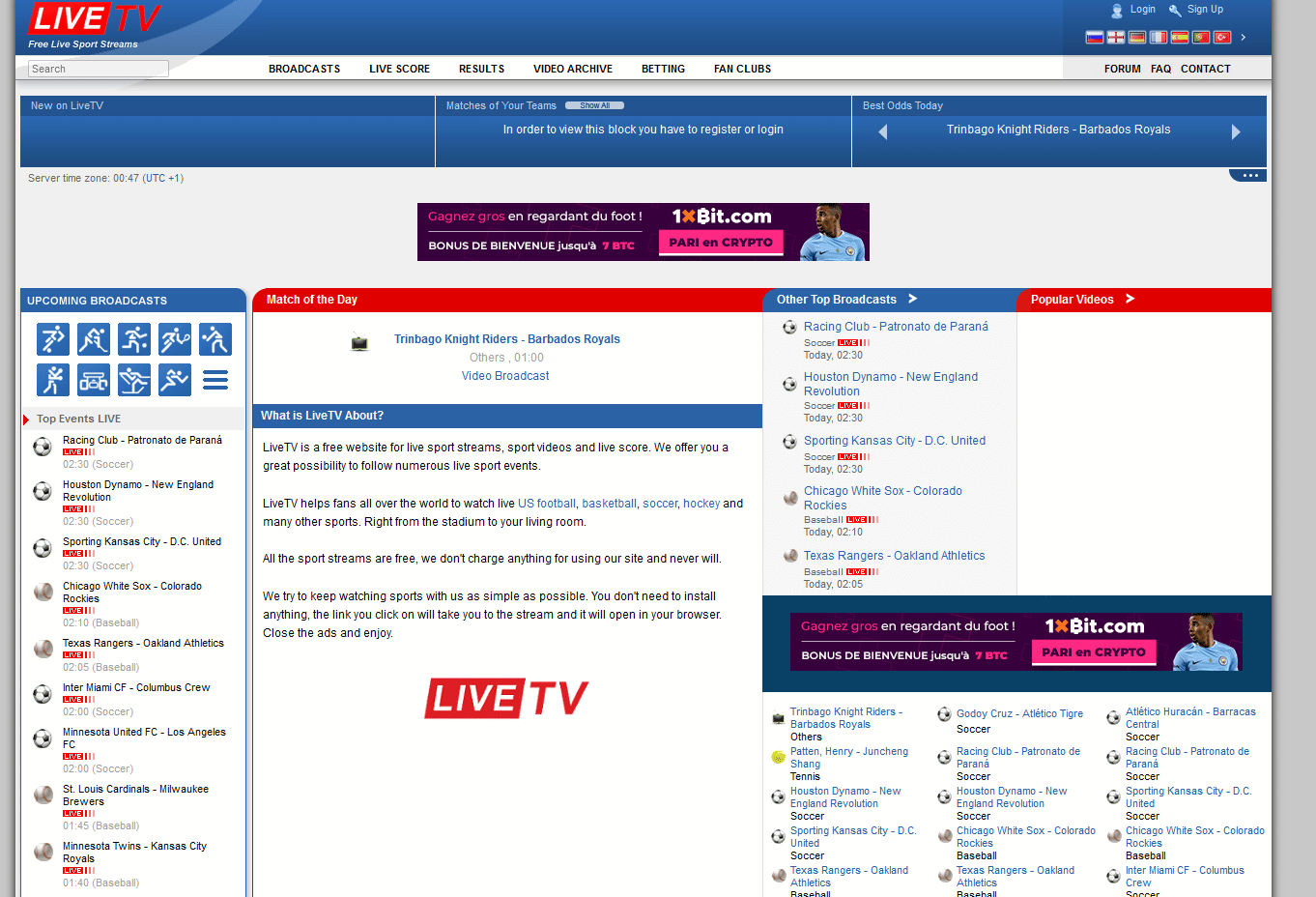Open the all sports hamburger menu
The image size is (1316, 897).
(215, 380)
